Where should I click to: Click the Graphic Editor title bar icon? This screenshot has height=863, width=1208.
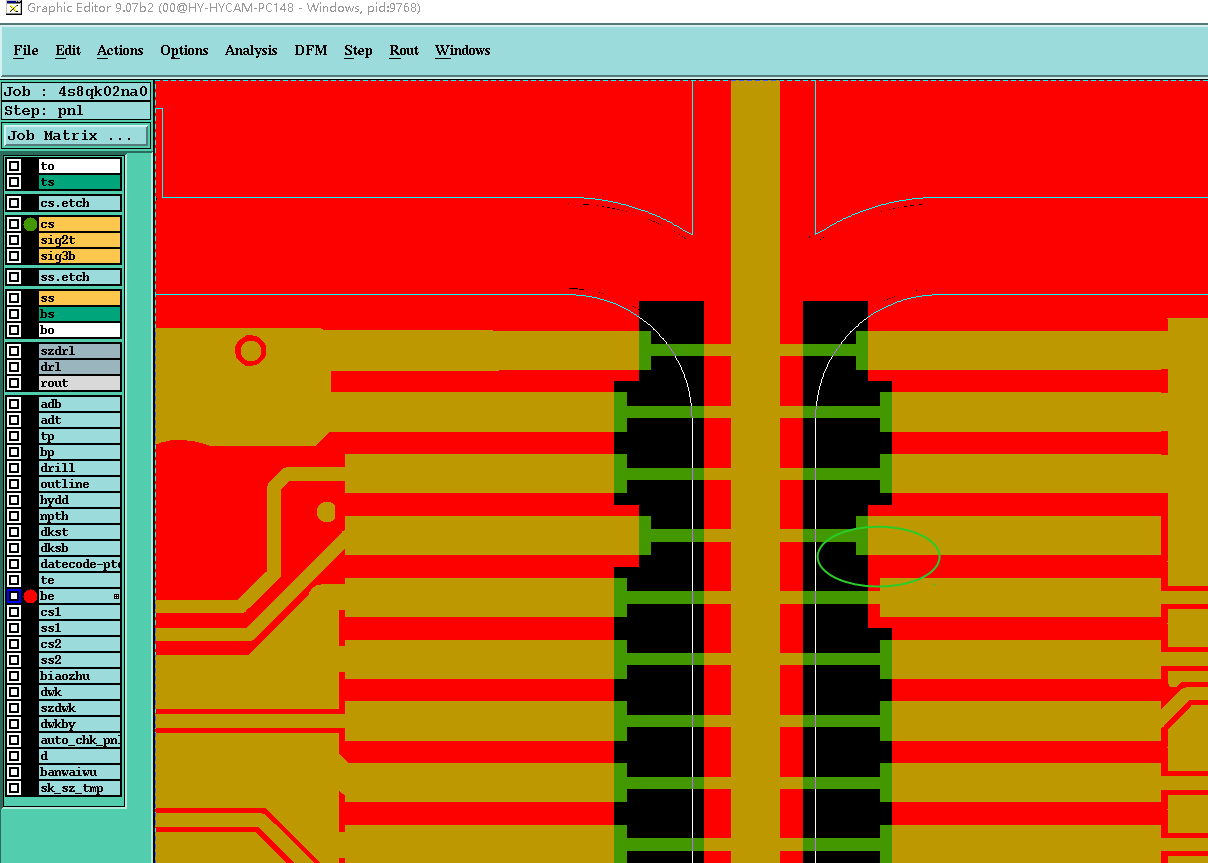tap(14, 8)
